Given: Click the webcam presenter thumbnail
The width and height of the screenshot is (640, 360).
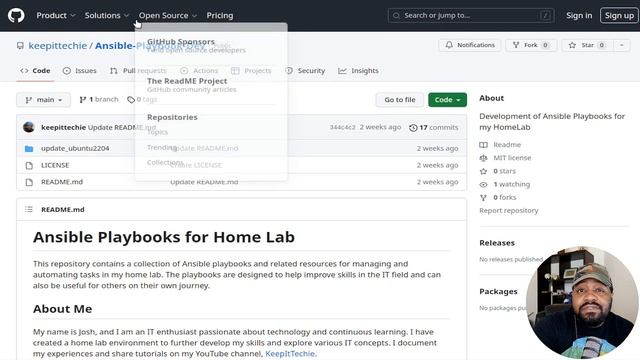Looking at the screenshot, I should coord(582,302).
